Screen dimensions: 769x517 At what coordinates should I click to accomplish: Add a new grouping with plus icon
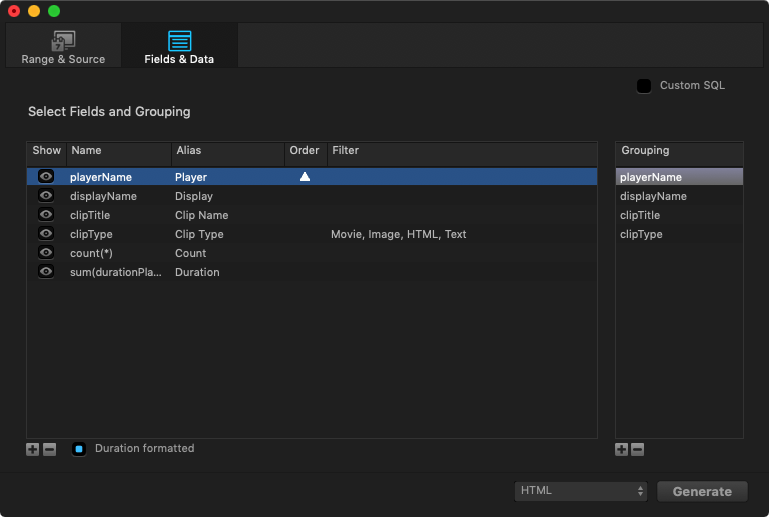tap(621, 450)
